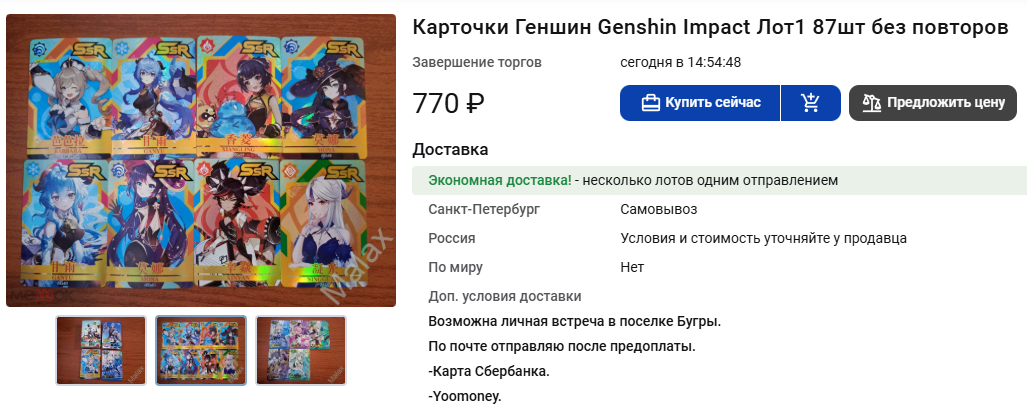Click the Barbara card in main photo
The image size is (1027, 404).
pos(70,98)
